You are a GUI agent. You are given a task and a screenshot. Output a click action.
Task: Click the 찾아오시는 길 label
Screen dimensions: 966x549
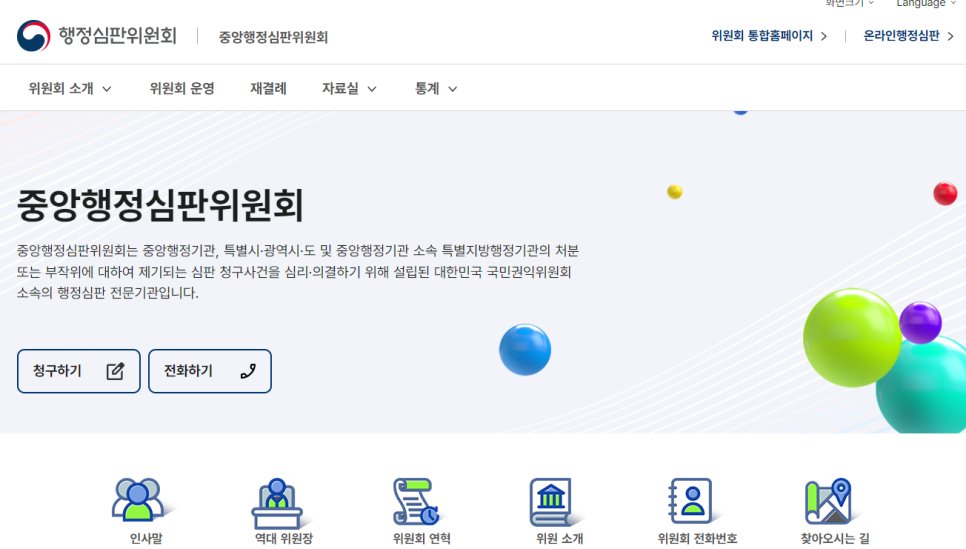[x=835, y=539]
